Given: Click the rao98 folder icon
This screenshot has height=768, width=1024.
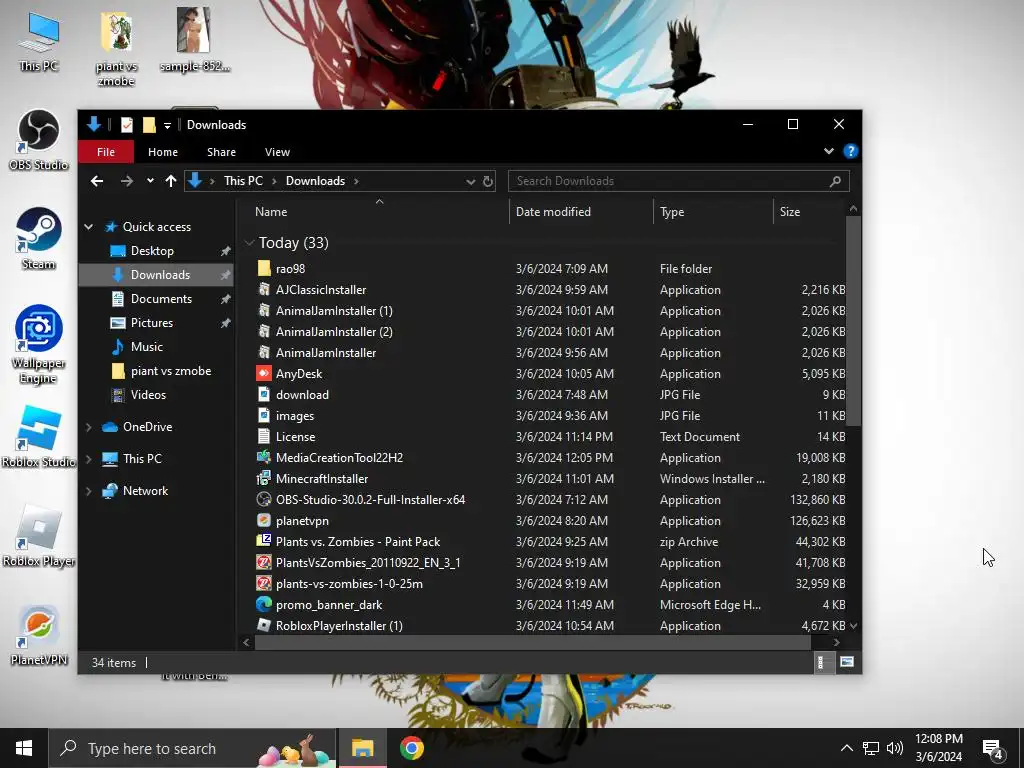Looking at the screenshot, I should (x=264, y=268).
